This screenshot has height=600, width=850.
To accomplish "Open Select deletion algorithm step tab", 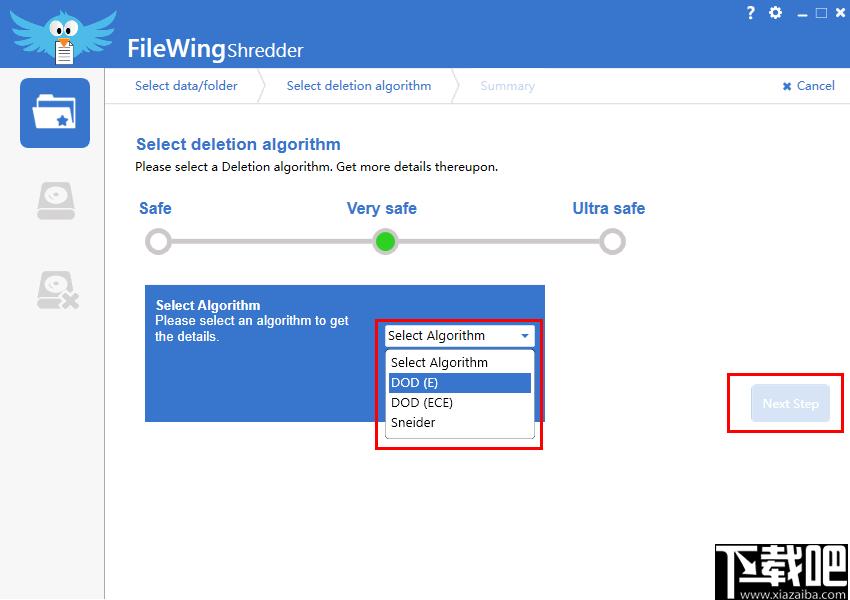I will point(359,86).
